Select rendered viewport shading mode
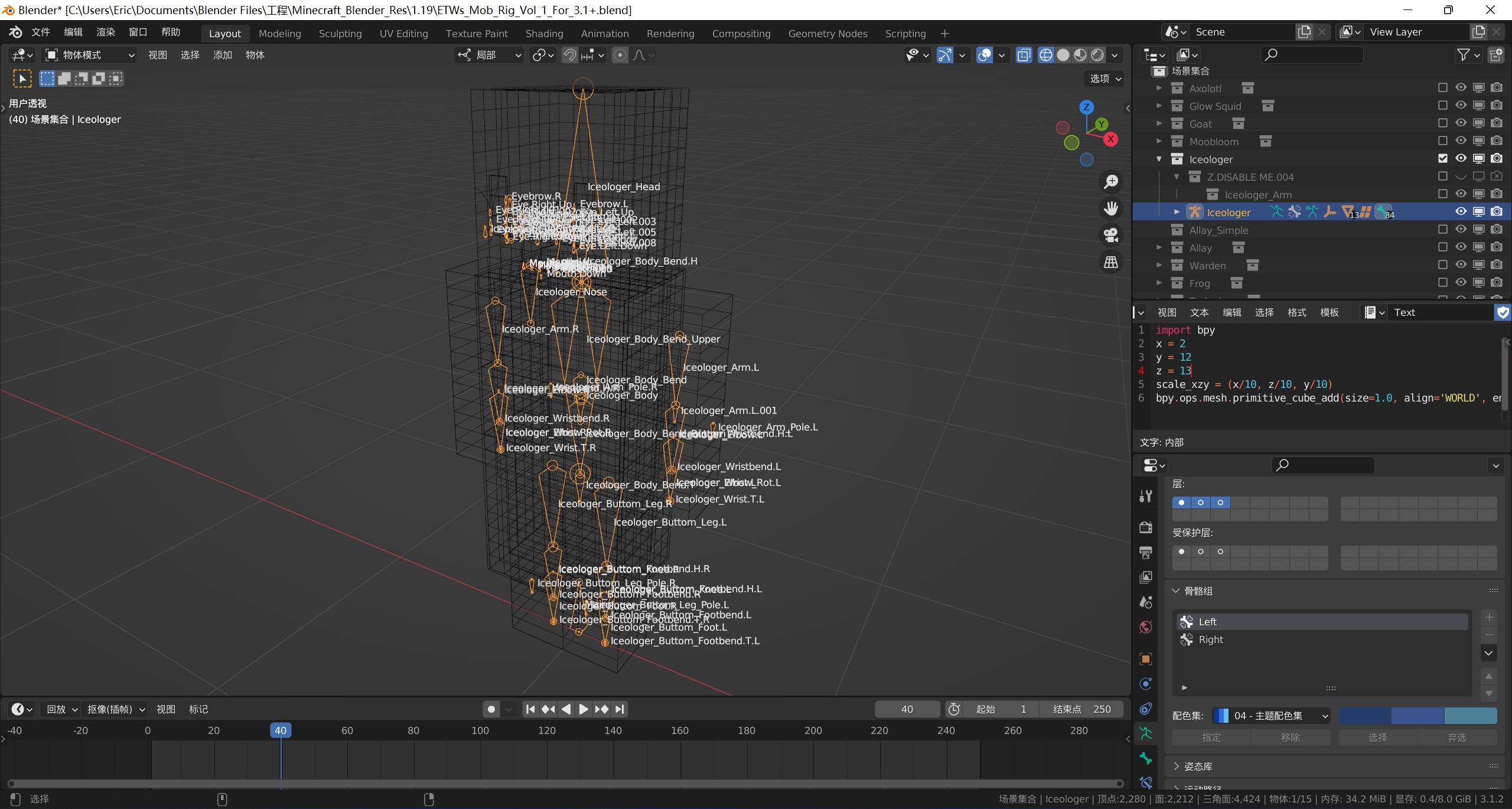The height and width of the screenshot is (809, 1512). (x=1097, y=55)
